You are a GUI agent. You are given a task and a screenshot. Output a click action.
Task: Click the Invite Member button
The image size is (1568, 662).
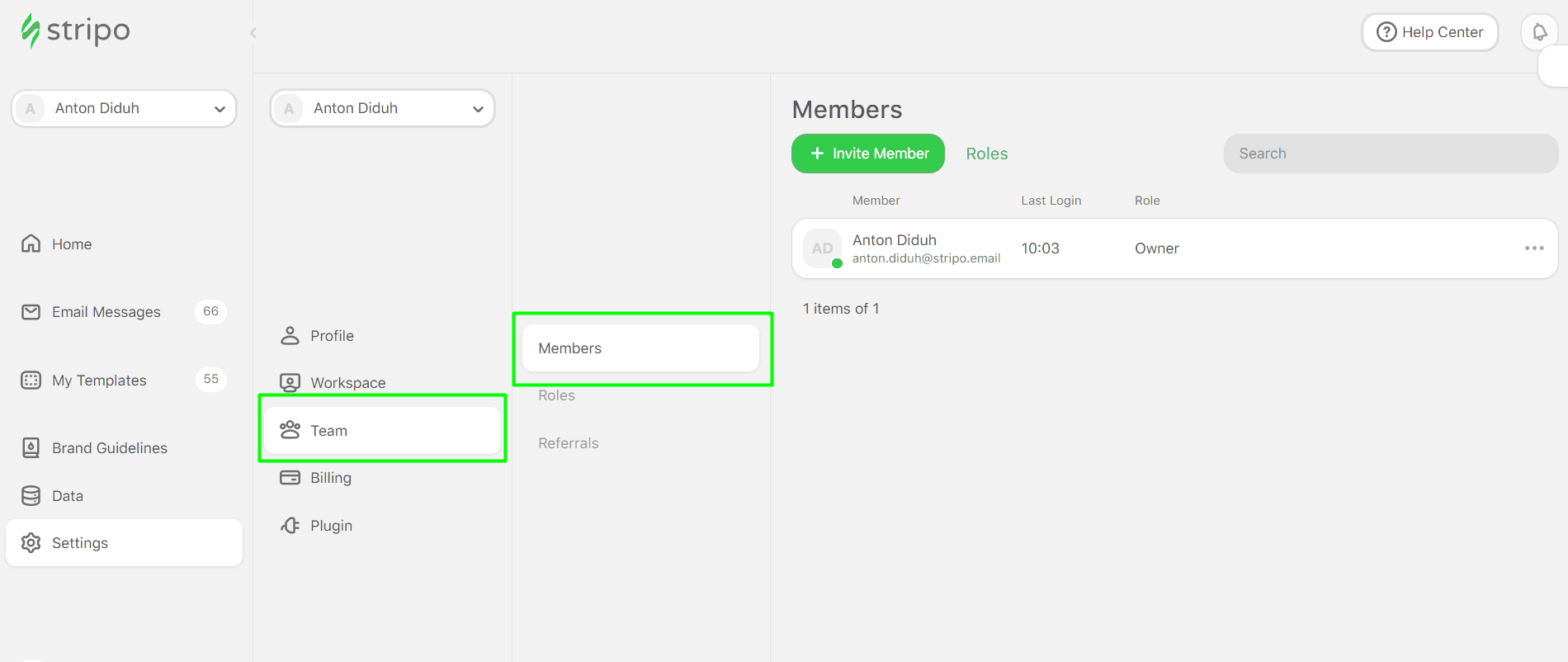[867, 154]
